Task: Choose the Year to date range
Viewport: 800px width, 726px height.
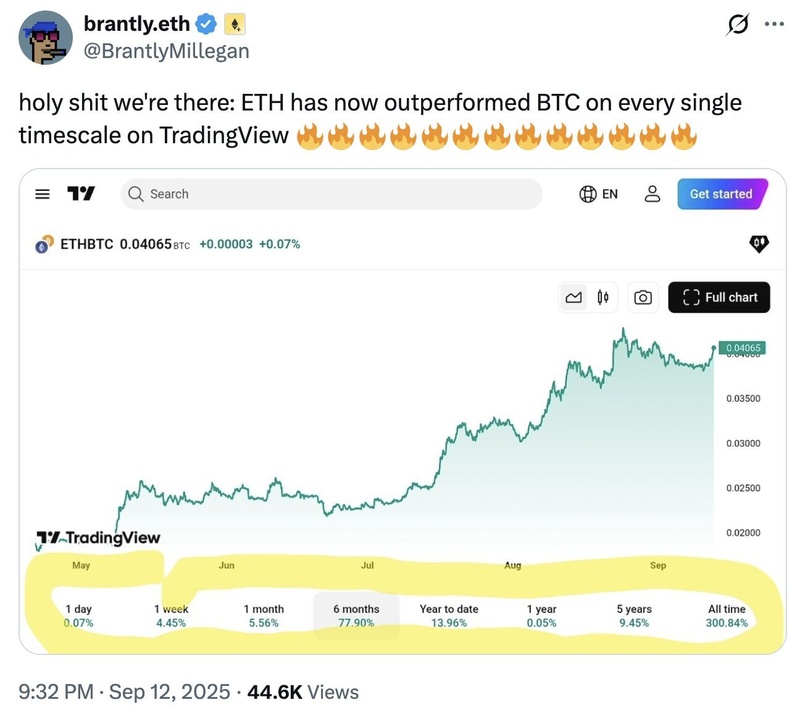Action: 449,616
